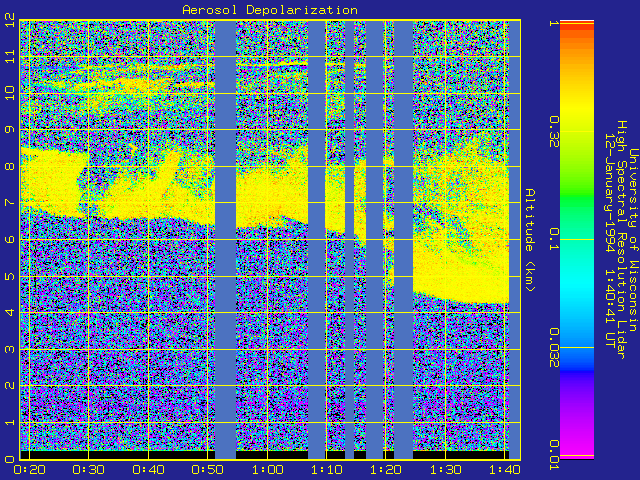Click the '12-January-1994 1:40:41 UT' timestamp
Screen dimensions: 640x480
tap(610, 240)
